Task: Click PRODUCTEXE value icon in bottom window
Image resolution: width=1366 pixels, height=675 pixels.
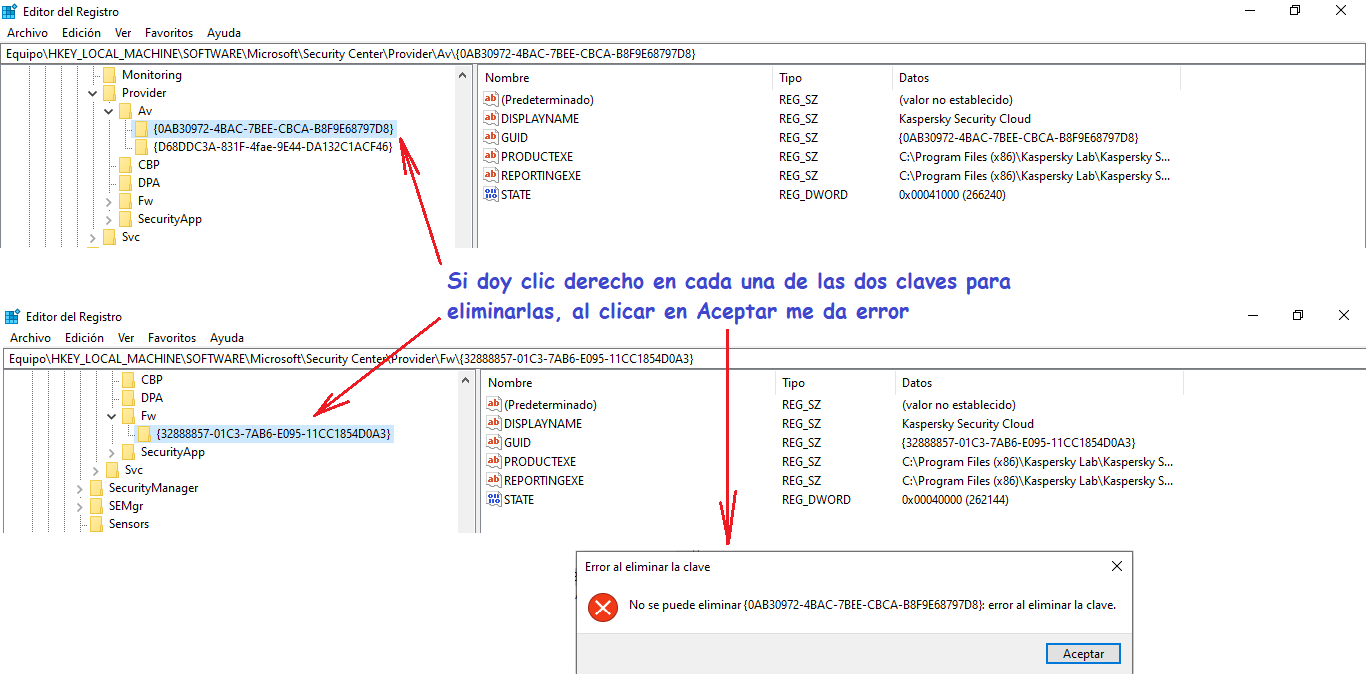Action: pyautogui.click(x=493, y=461)
